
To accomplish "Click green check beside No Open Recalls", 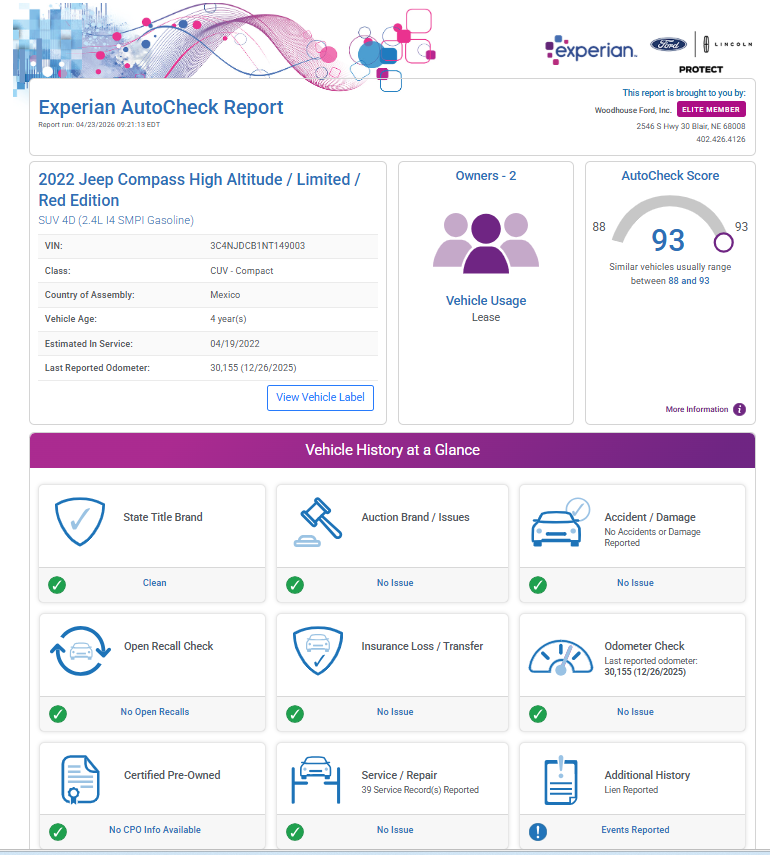I will coord(58,714).
